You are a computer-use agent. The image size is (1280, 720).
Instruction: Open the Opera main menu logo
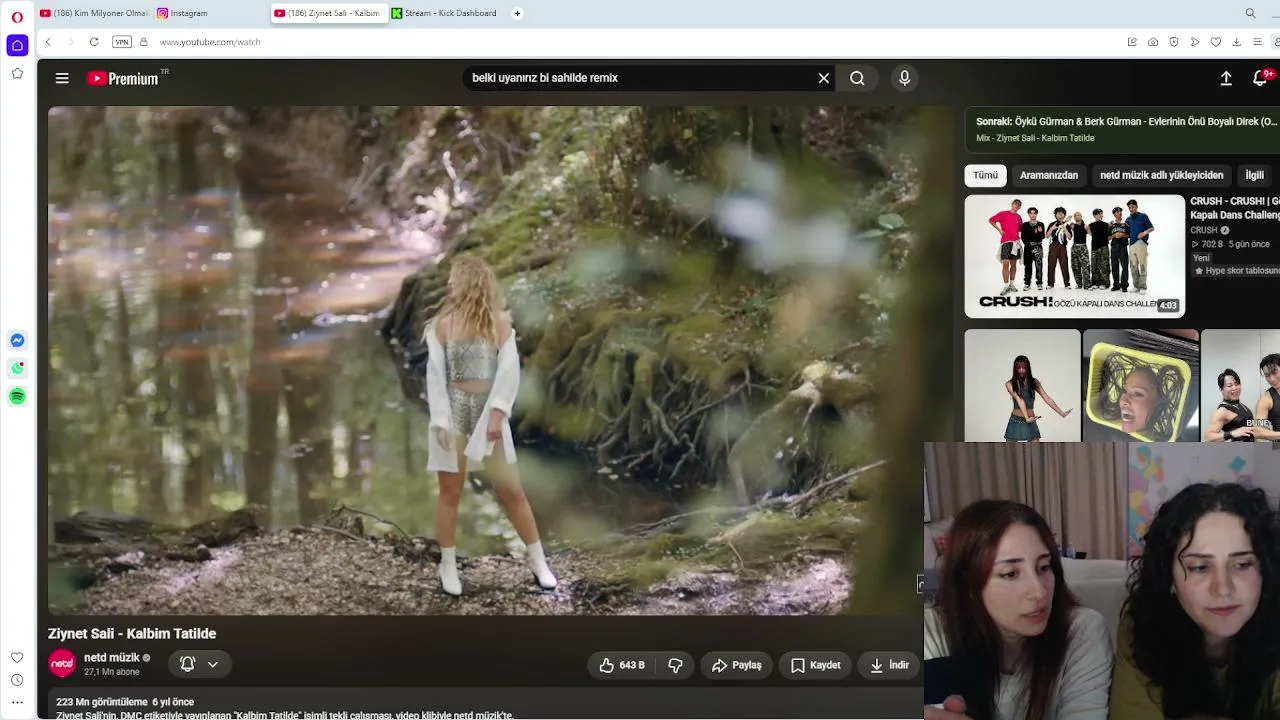pyautogui.click(x=17, y=17)
